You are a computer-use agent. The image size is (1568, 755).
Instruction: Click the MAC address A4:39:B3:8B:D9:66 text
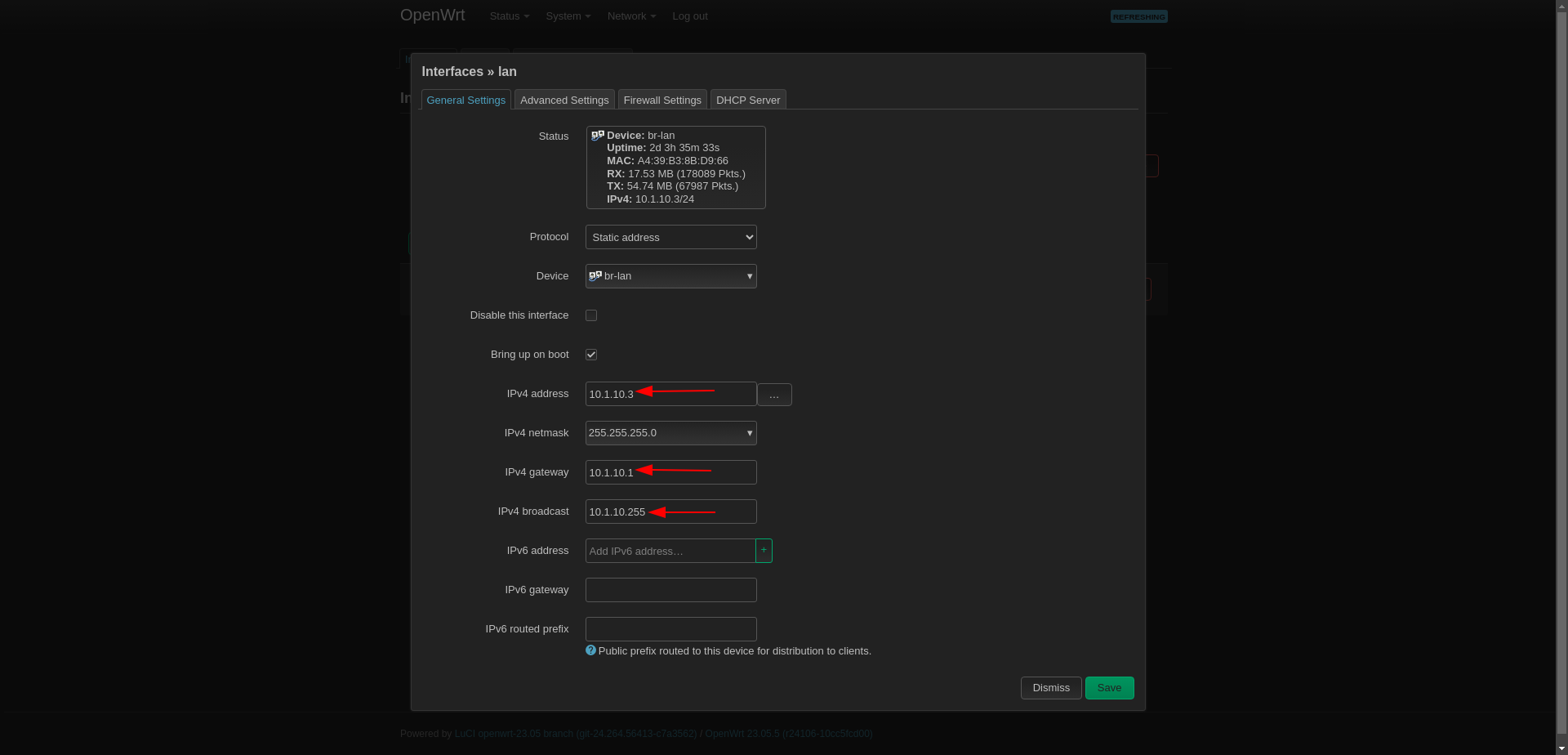667,161
